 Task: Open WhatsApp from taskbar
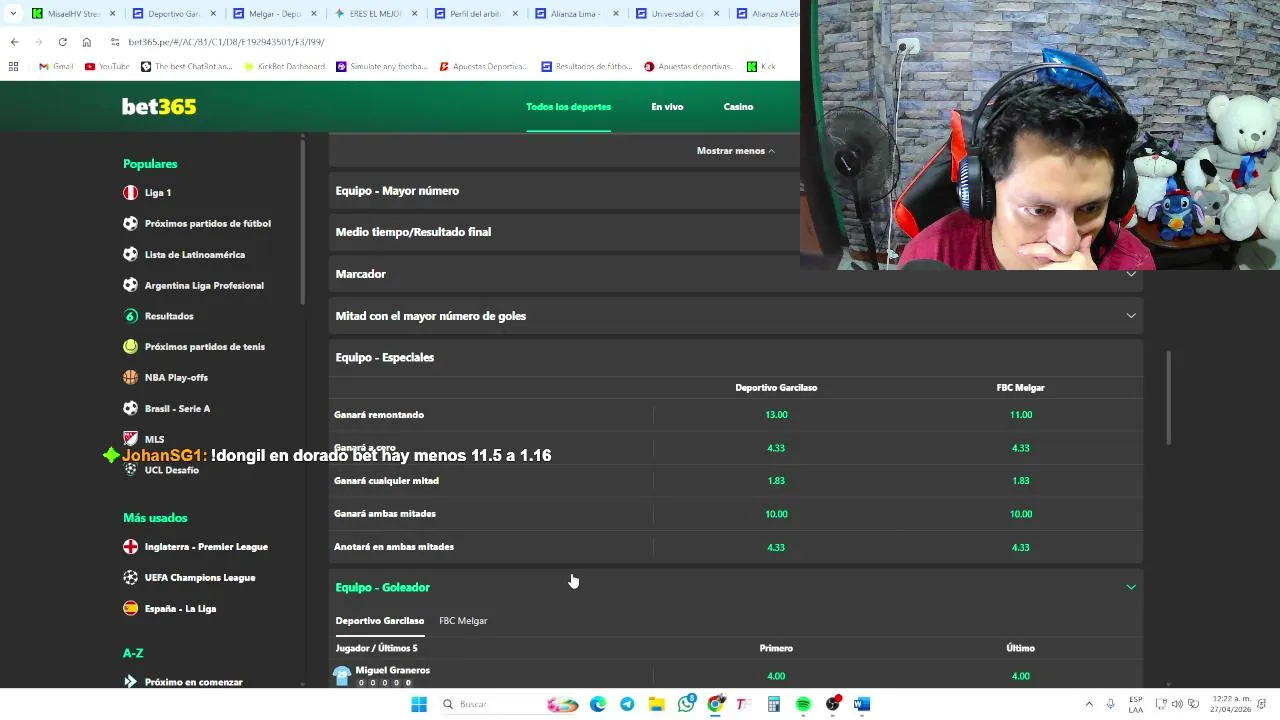(686, 704)
